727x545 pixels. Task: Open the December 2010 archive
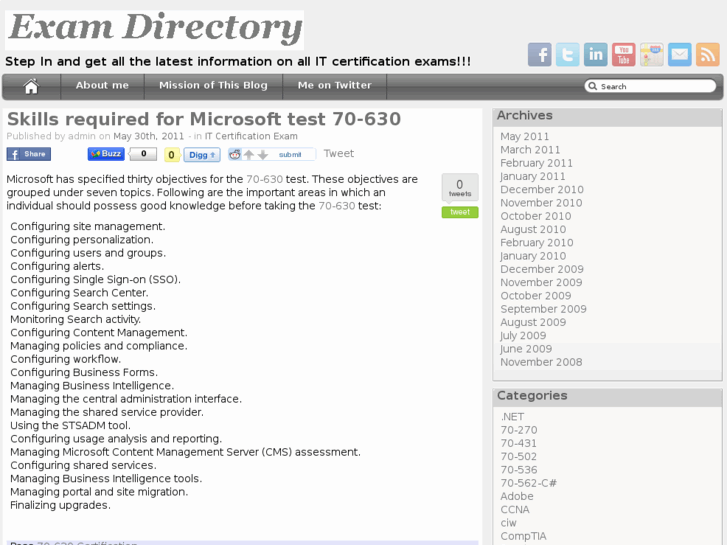coord(542,190)
